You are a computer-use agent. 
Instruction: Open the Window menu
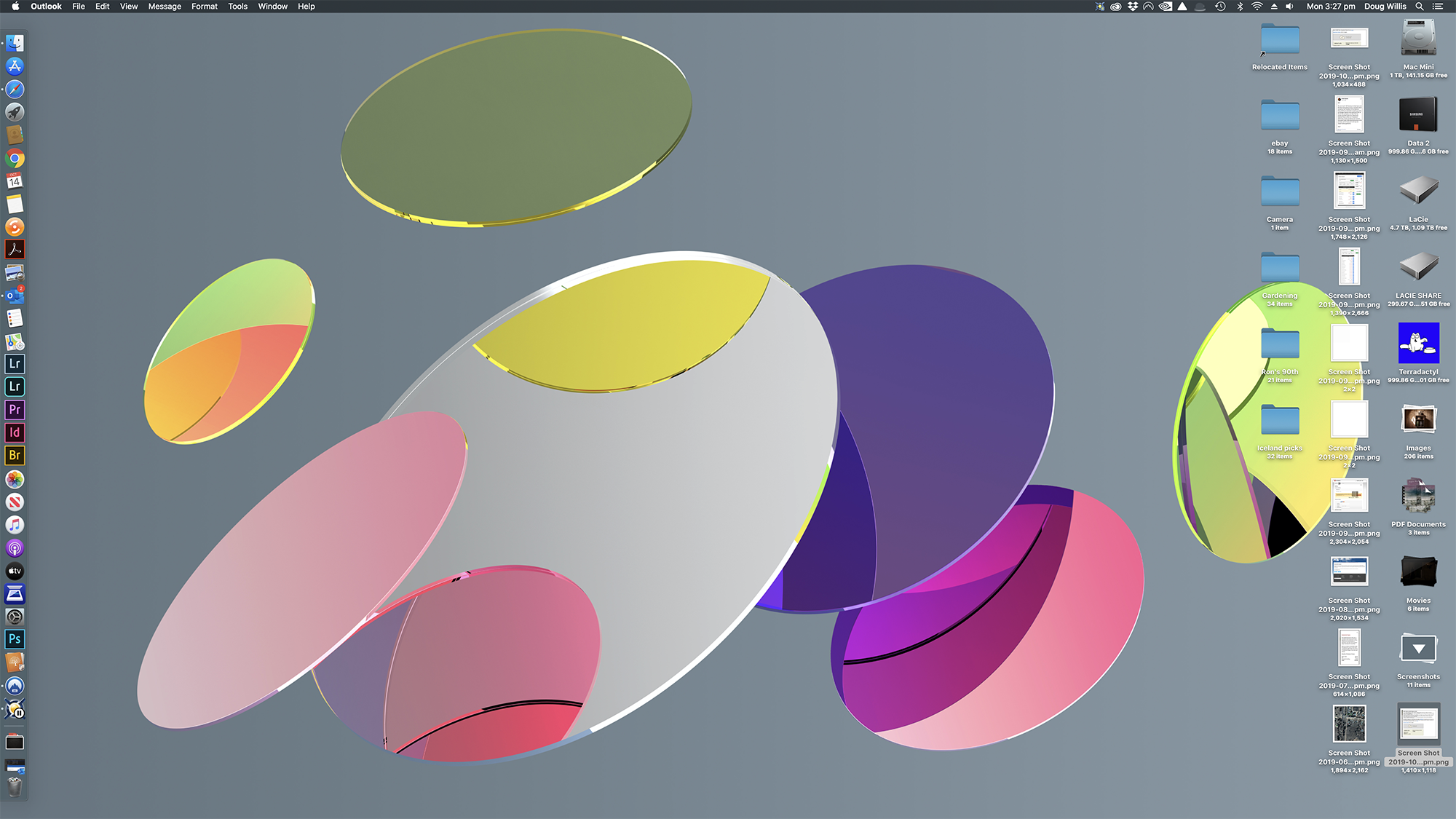(273, 7)
